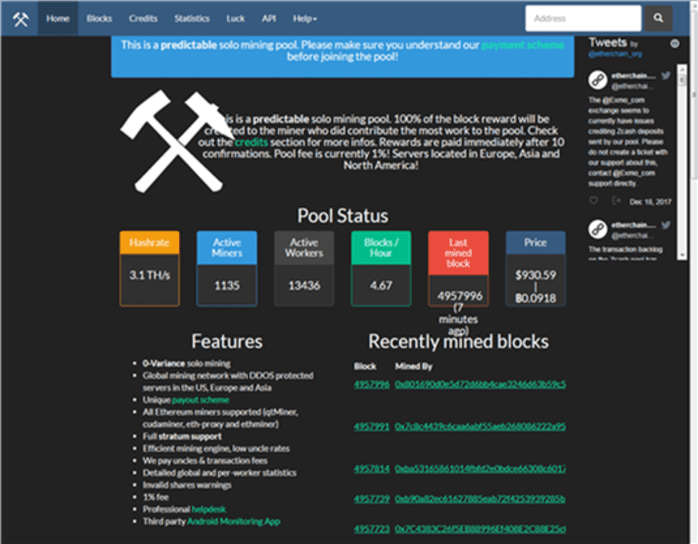
Task: Open block 4957996 link
Action: 371,383
